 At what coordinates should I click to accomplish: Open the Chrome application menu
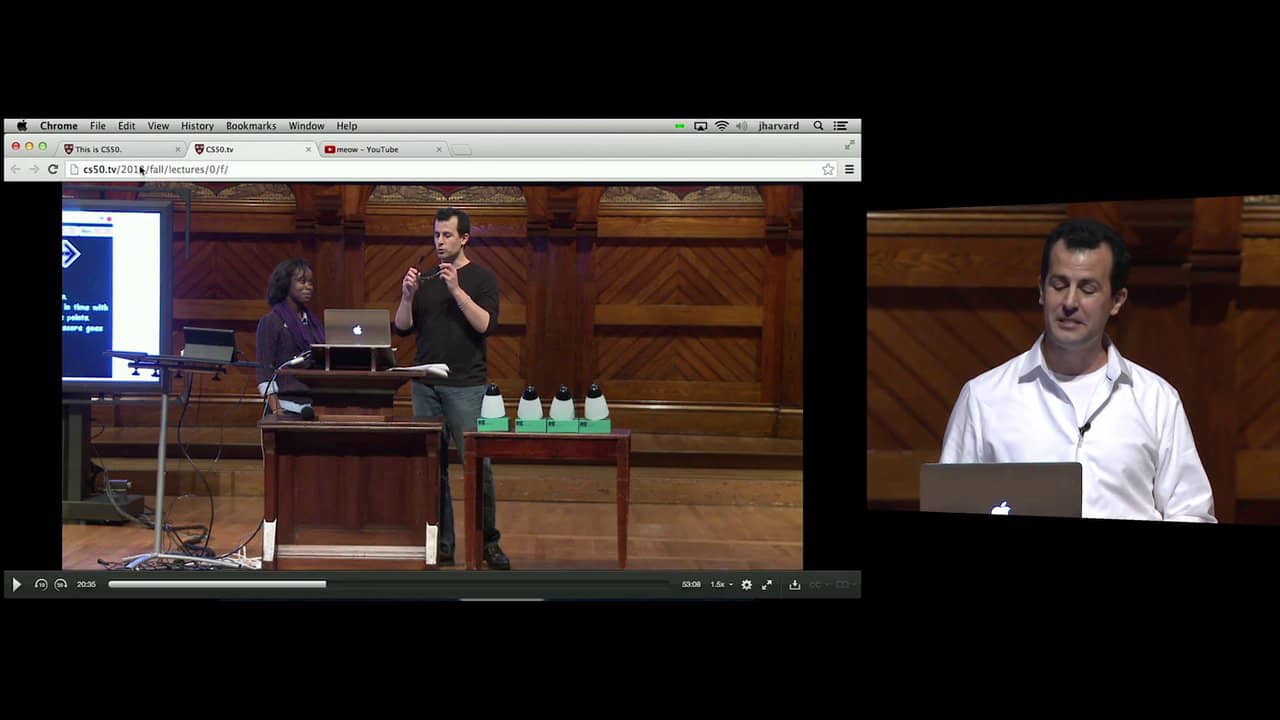[59, 126]
